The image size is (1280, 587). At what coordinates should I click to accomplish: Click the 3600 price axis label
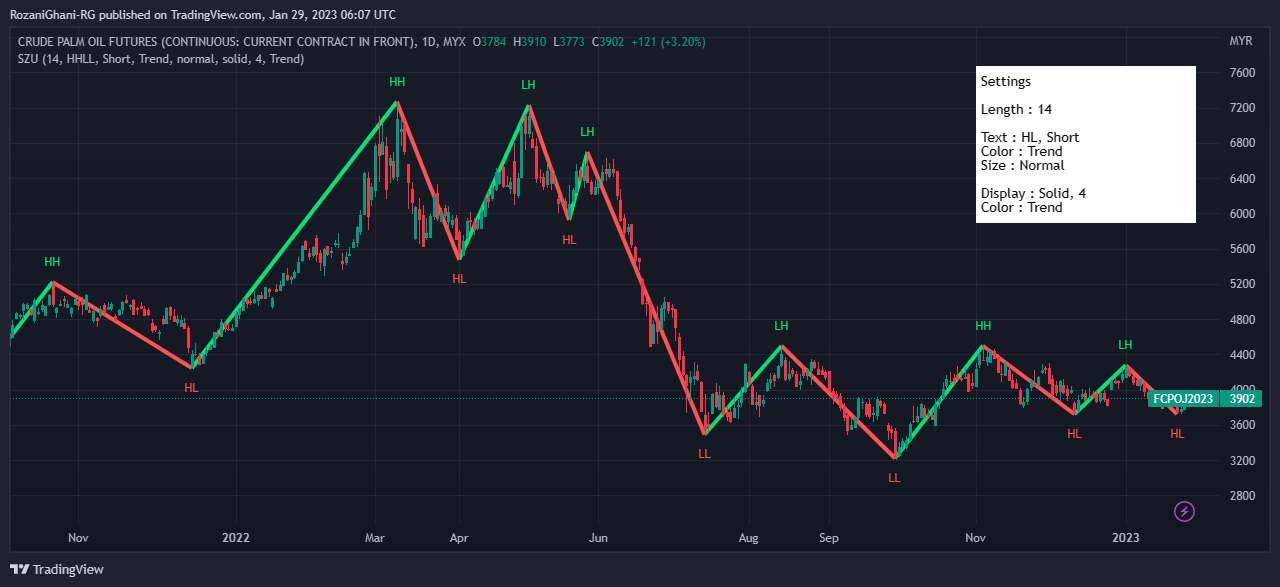(x=1242, y=425)
